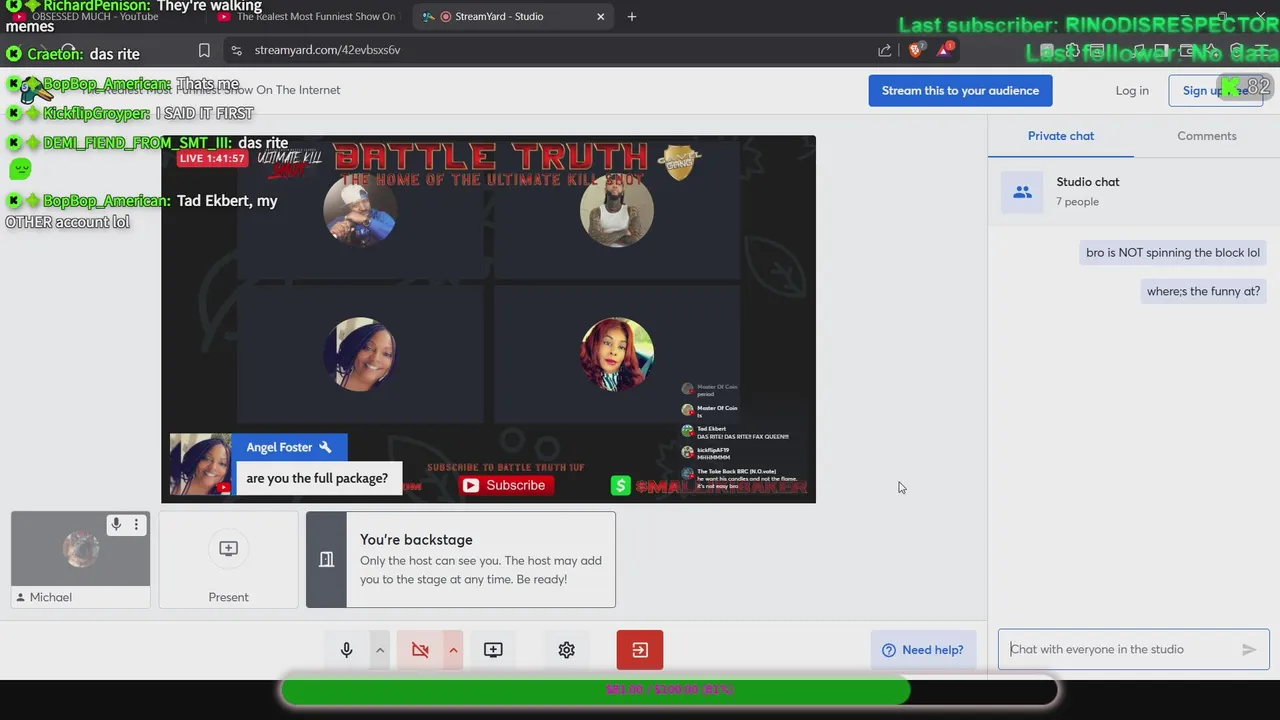Toggle mic icon on Michael thumbnail
The width and height of the screenshot is (1280, 720).
pos(116,524)
